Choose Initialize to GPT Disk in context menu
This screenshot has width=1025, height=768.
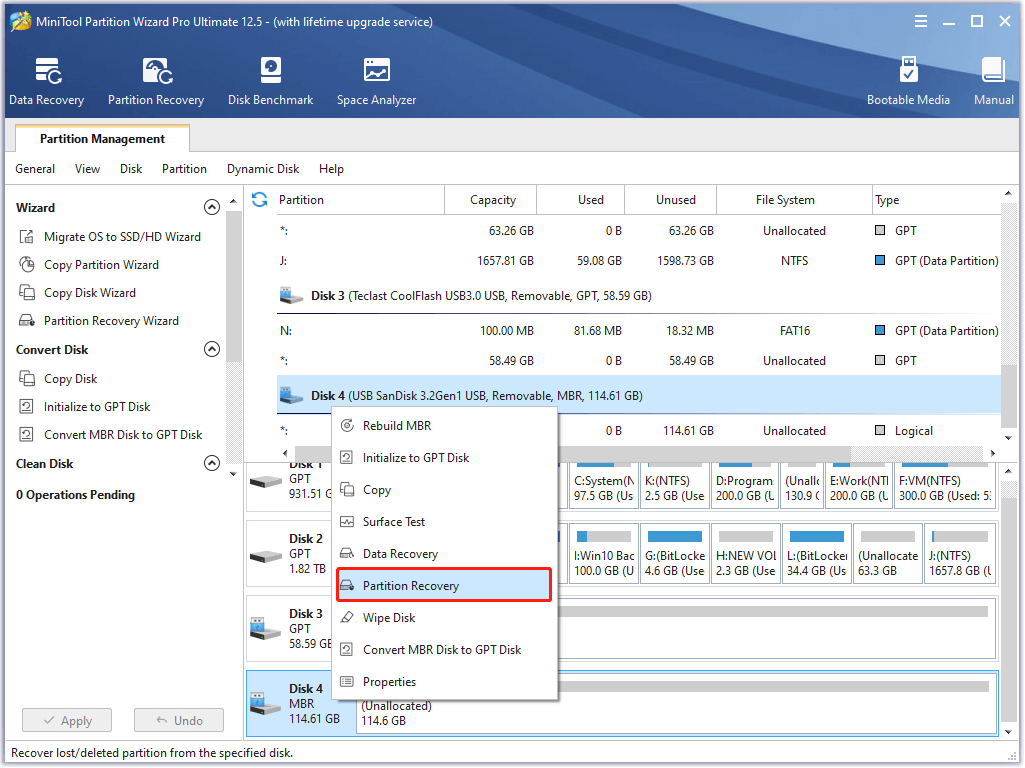[445, 458]
